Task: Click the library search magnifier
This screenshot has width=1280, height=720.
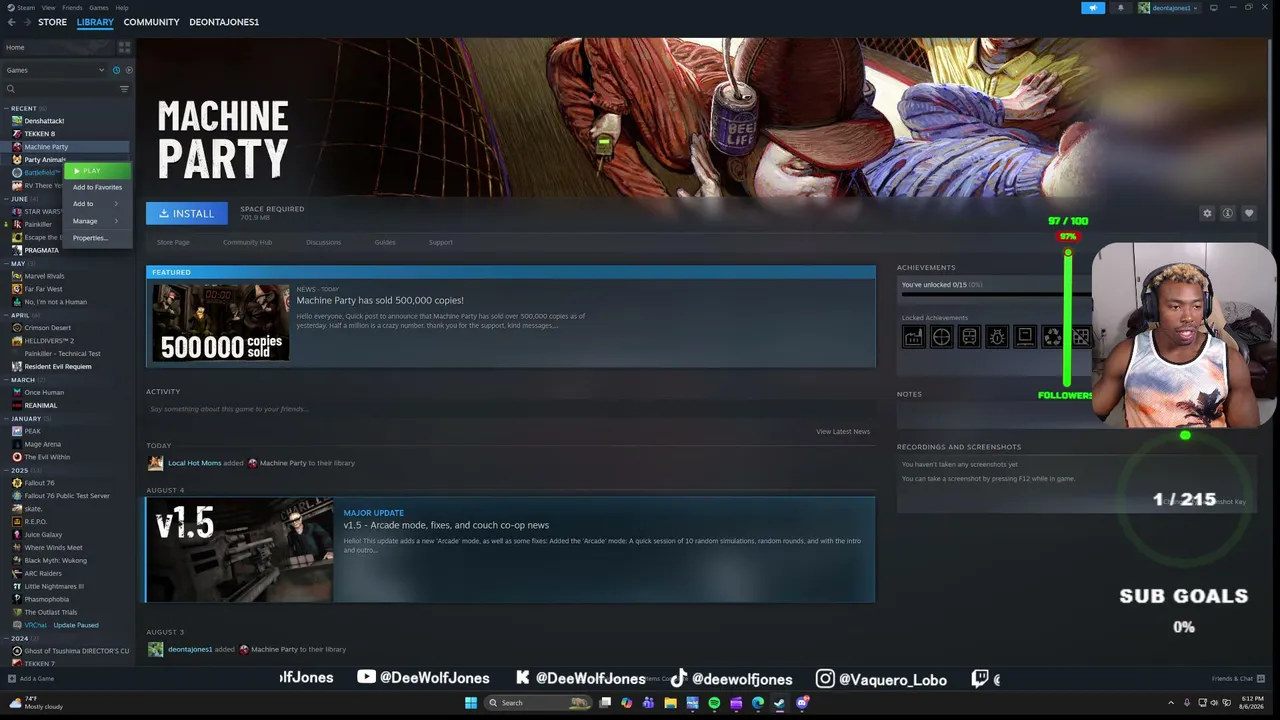Action: pos(11,89)
